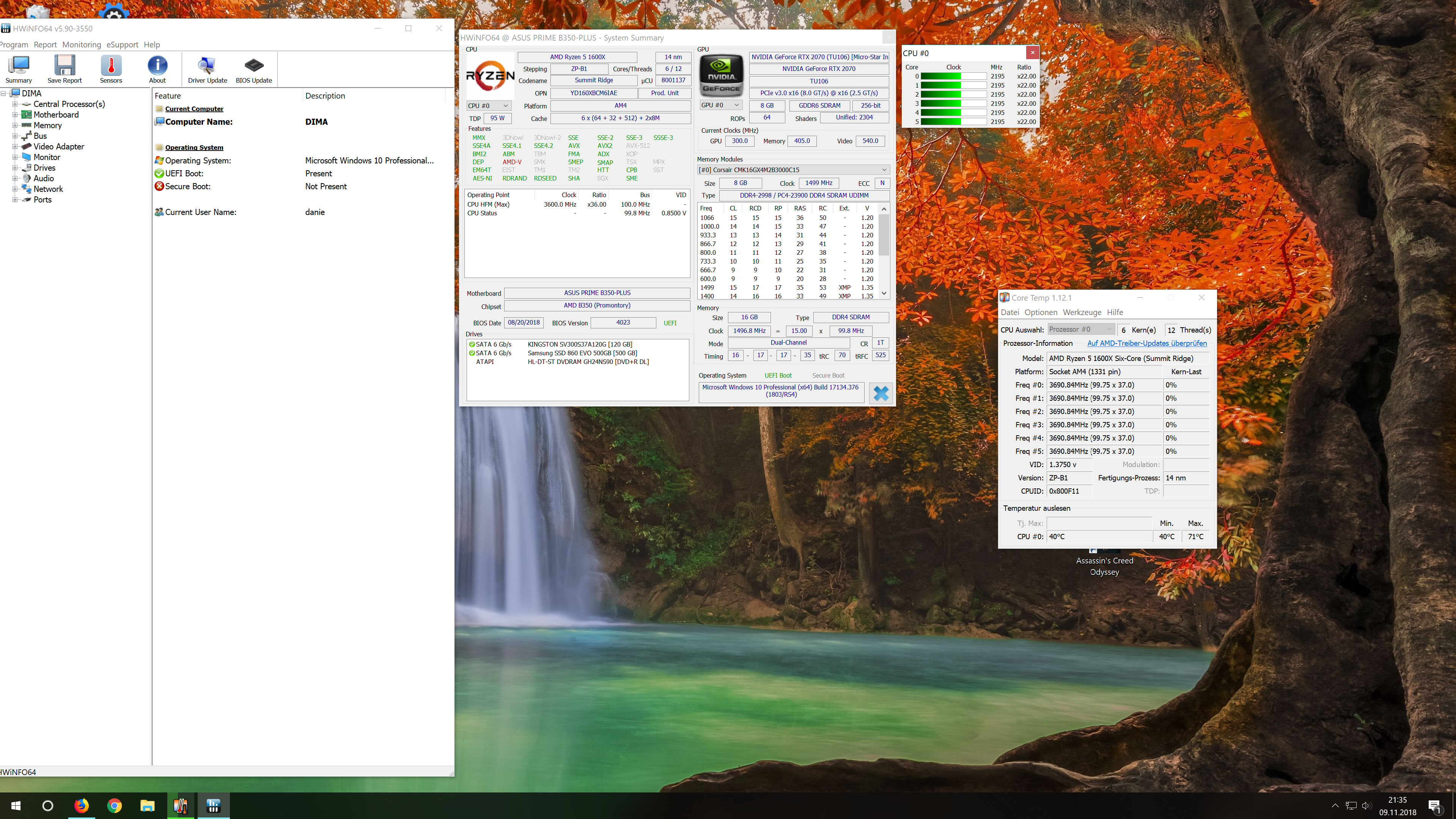The height and width of the screenshot is (819, 1456).
Task: Click scroll-down arrow in memory timings table
Action: click(x=884, y=294)
